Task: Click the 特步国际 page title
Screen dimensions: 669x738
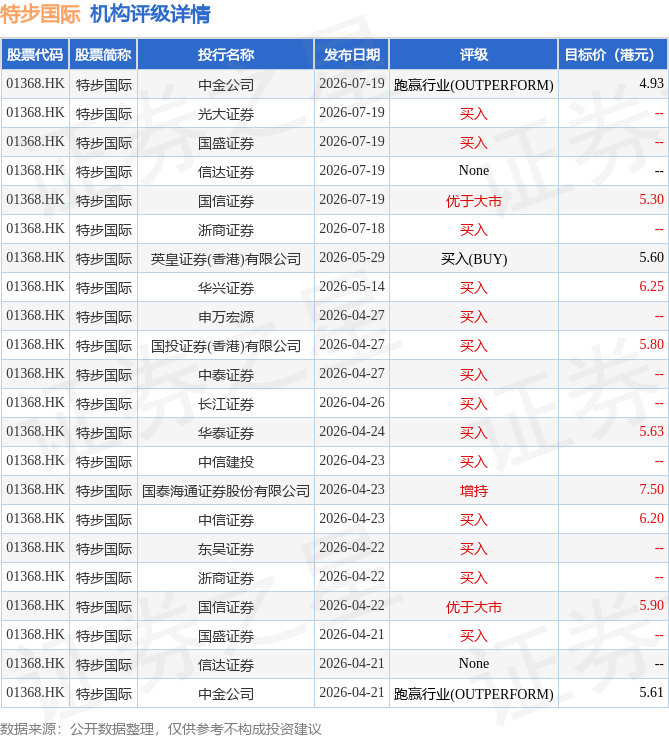Action: point(40,14)
